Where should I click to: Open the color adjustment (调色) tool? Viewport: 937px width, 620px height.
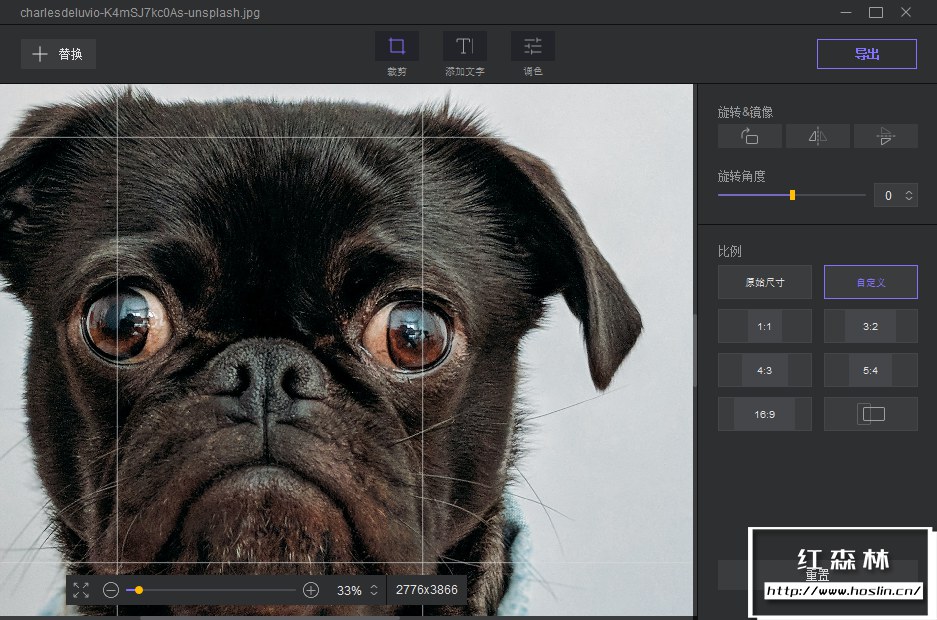[x=532, y=47]
